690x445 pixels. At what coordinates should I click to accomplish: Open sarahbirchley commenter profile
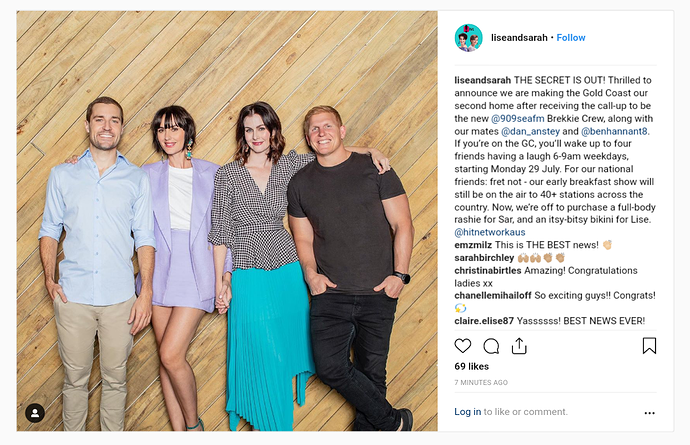pyautogui.click(x=484, y=257)
